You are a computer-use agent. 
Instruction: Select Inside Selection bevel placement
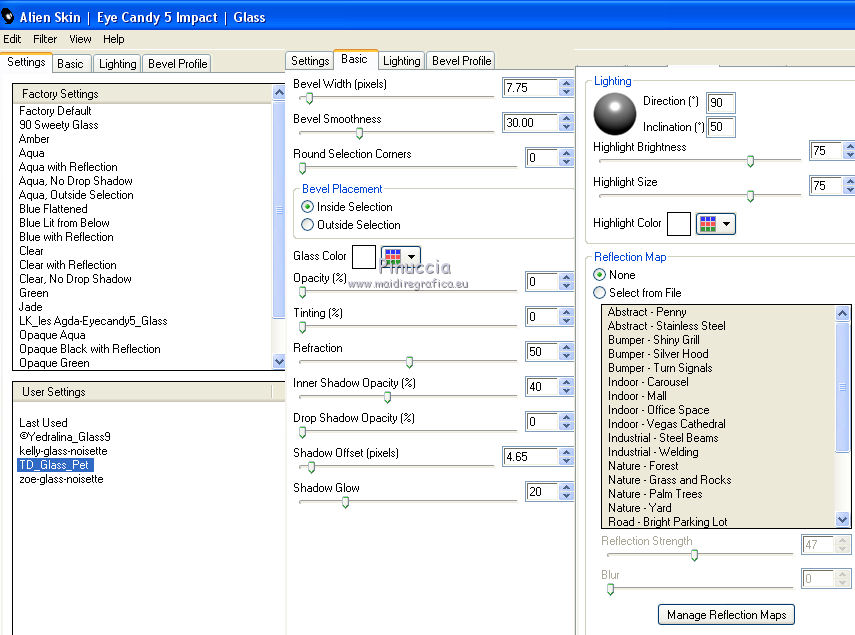308,207
